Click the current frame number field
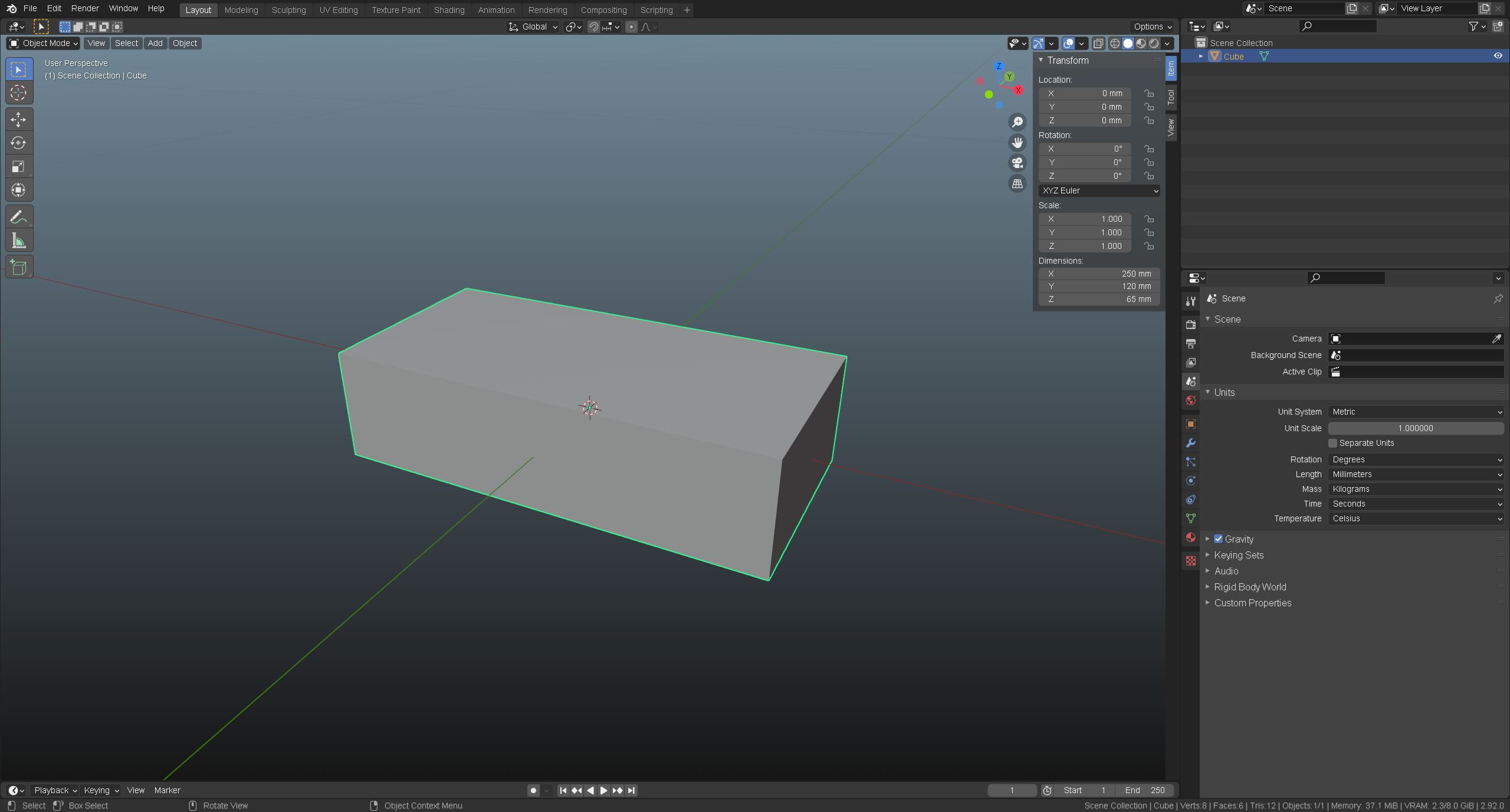The height and width of the screenshot is (812, 1510). coord(1012,790)
